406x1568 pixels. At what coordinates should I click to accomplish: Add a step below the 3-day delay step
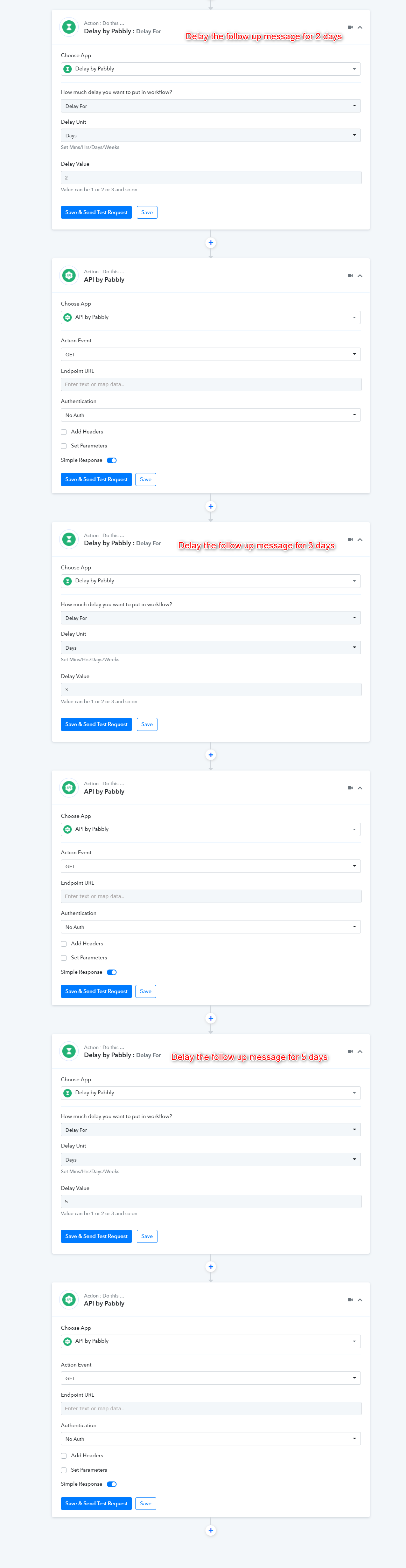pos(211,755)
